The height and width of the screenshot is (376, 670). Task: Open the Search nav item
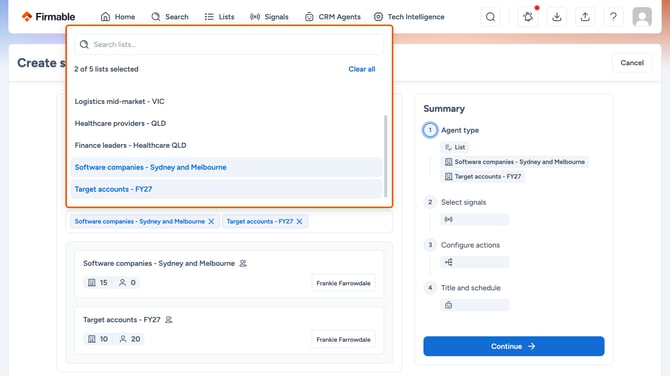click(170, 17)
